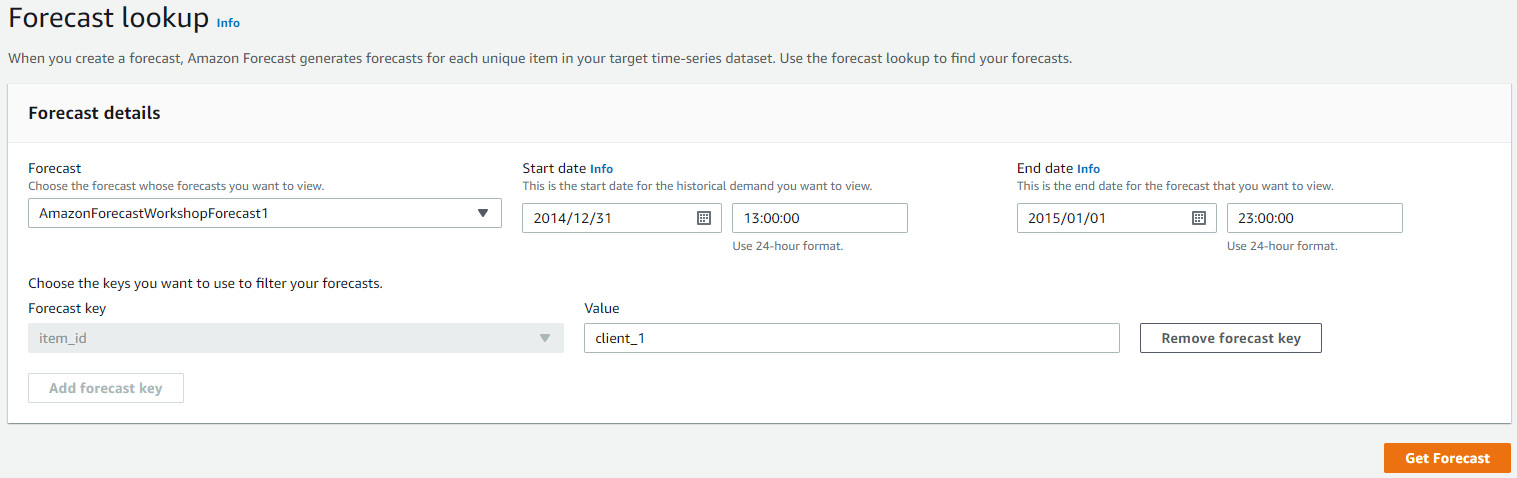
Task: Open the Info link next to End date
Action: click(1089, 169)
